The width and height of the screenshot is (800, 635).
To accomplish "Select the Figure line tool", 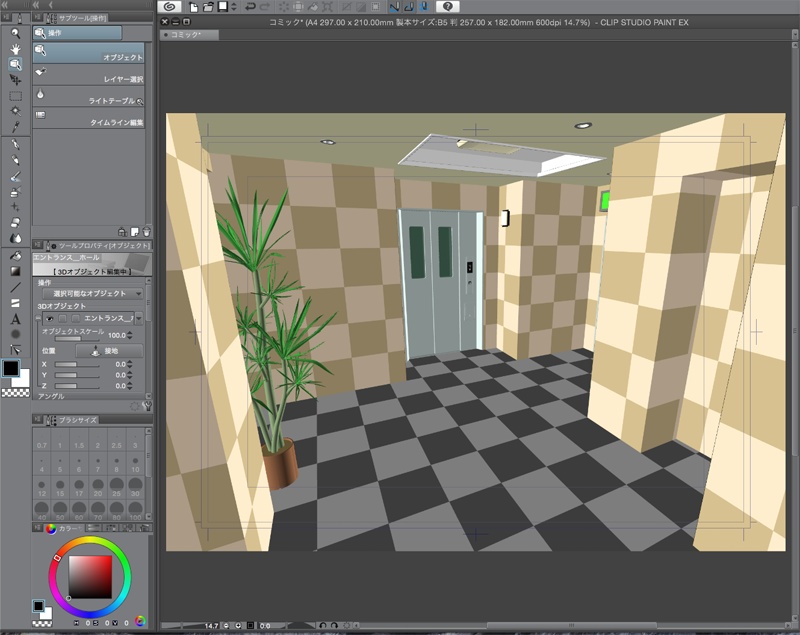I will pyautogui.click(x=16, y=287).
